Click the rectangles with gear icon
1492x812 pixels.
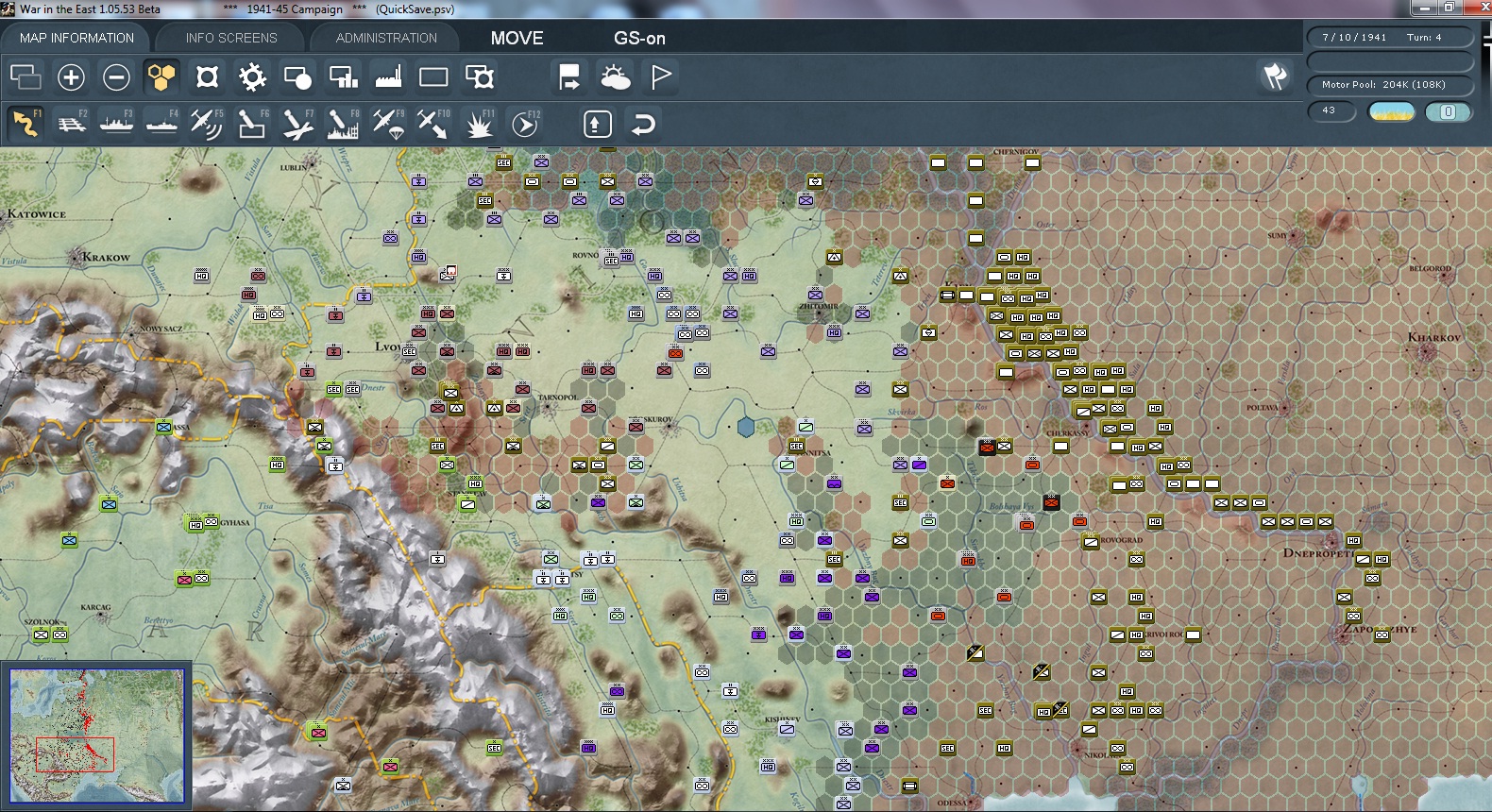pos(479,76)
